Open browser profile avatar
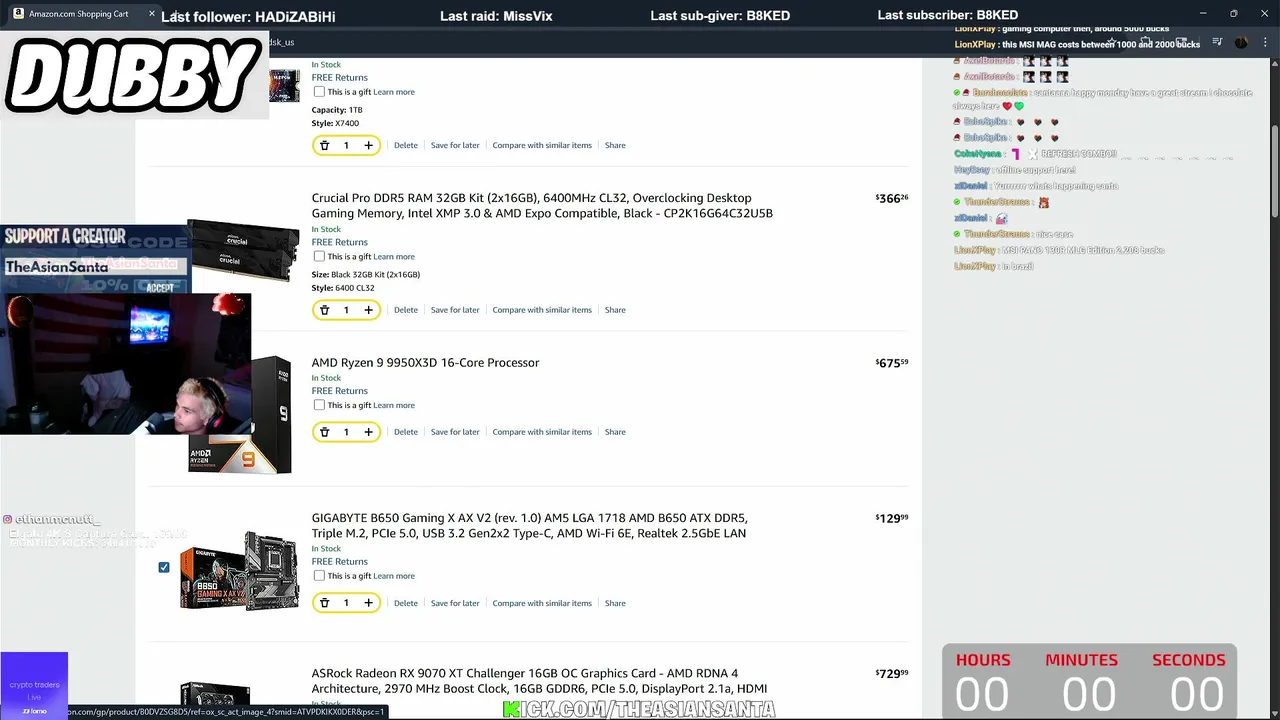Screen dimensions: 1280x720 pos(1241,42)
